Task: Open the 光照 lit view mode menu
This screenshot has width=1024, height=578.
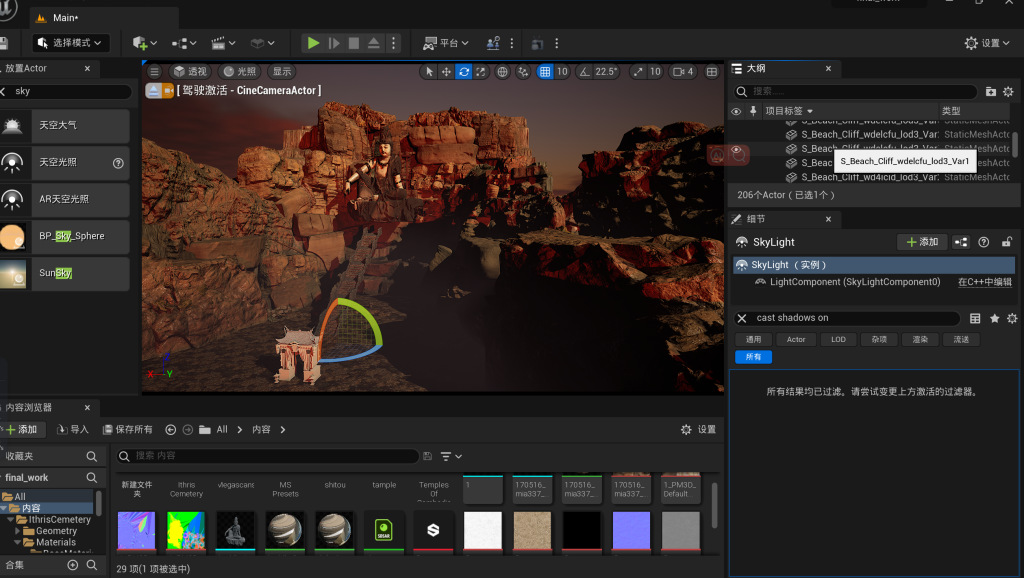Action: [x=240, y=71]
